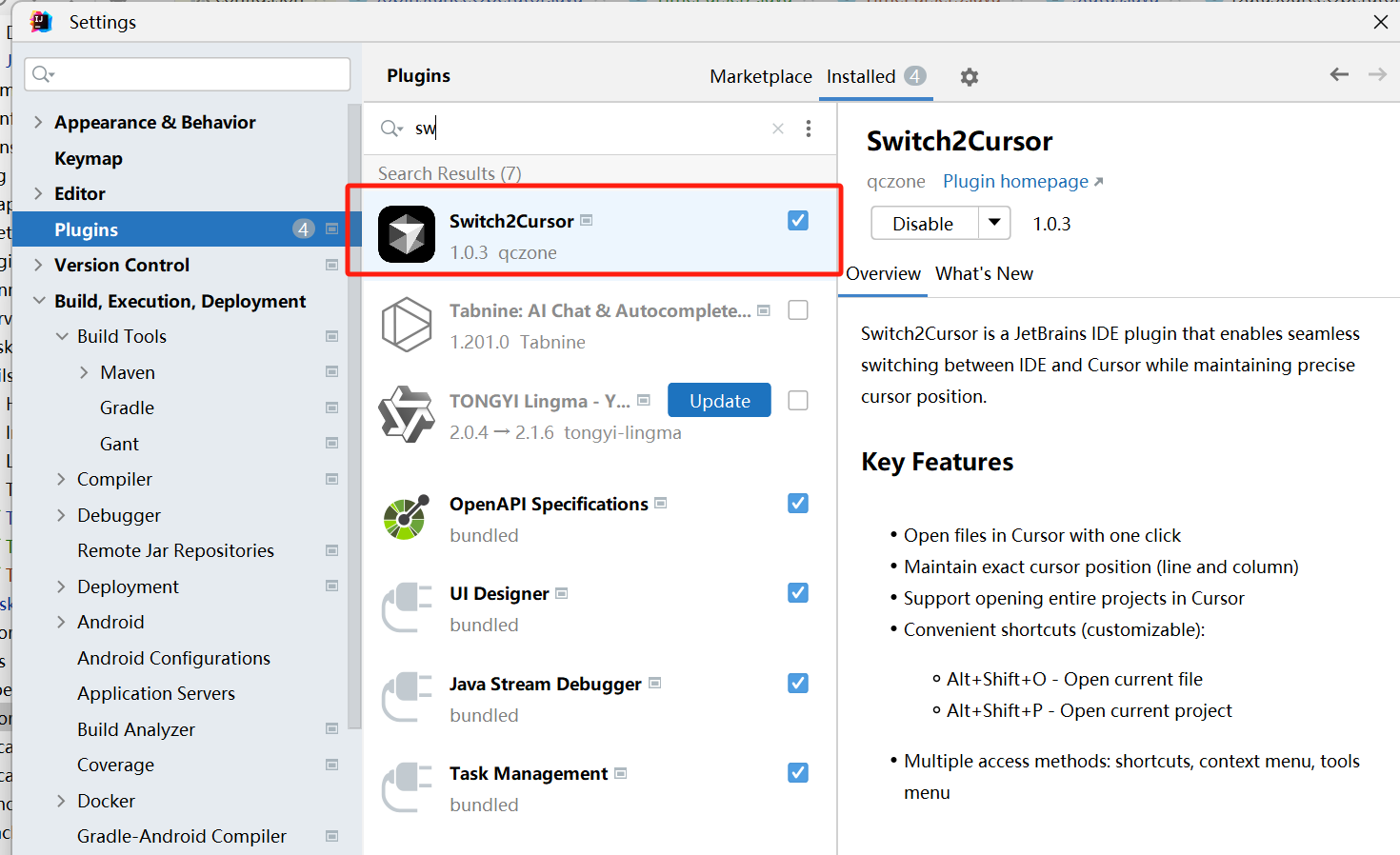
Task: Collapse Build, Execution, Deployment node
Action: (39, 301)
